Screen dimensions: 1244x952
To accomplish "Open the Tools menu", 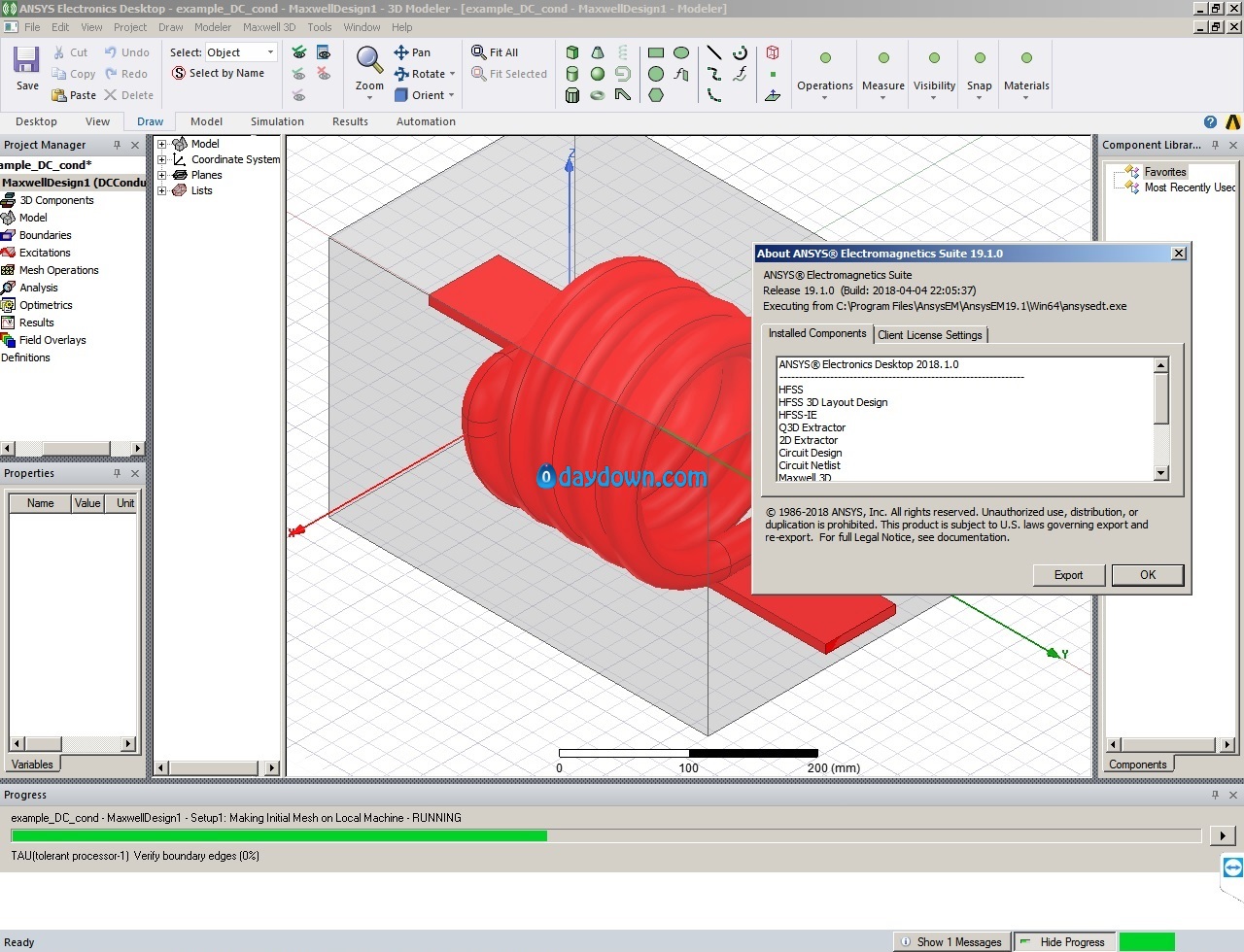I will pos(320,27).
